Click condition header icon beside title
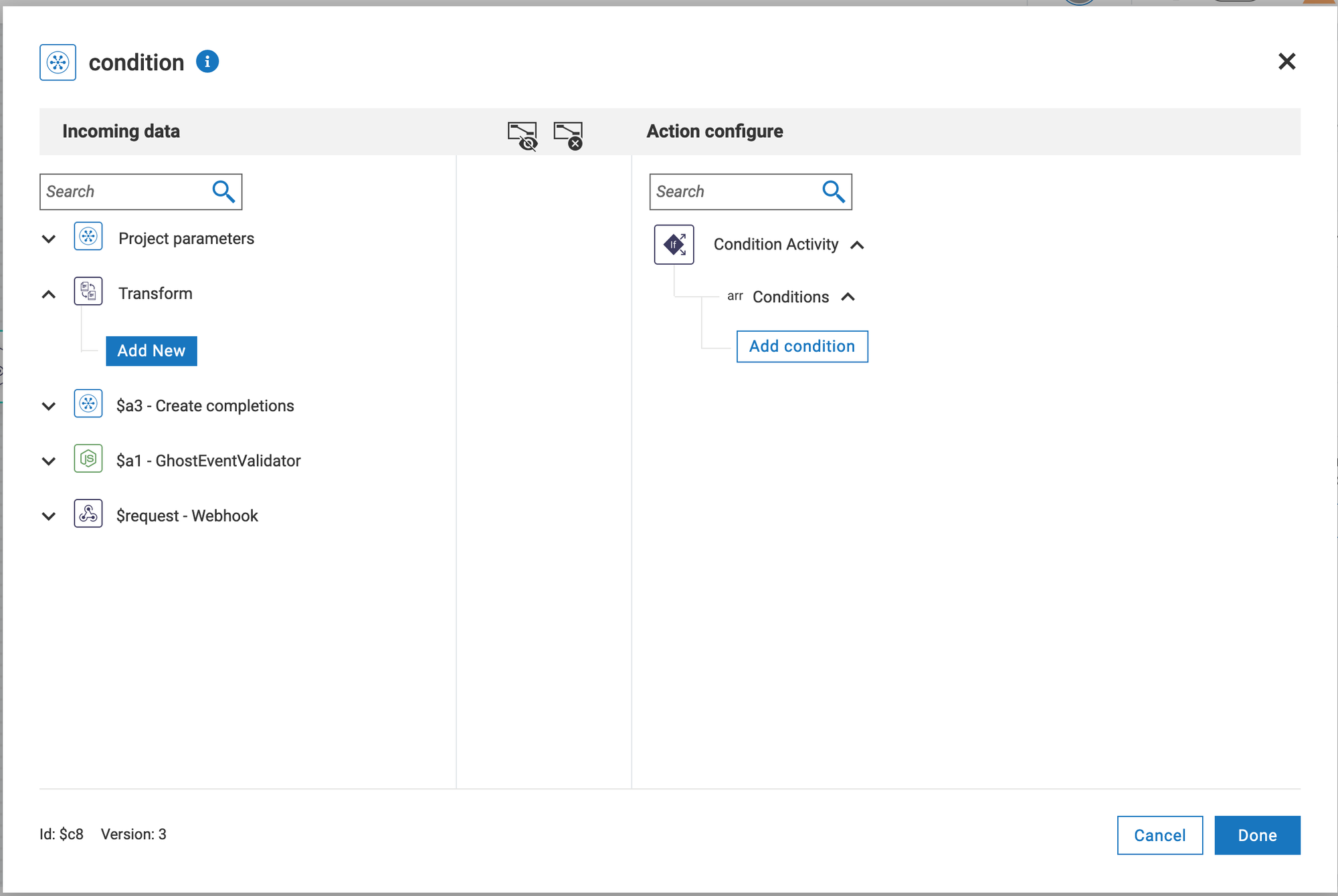The image size is (1338, 896). pyautogui.click(x=58, y=63)
